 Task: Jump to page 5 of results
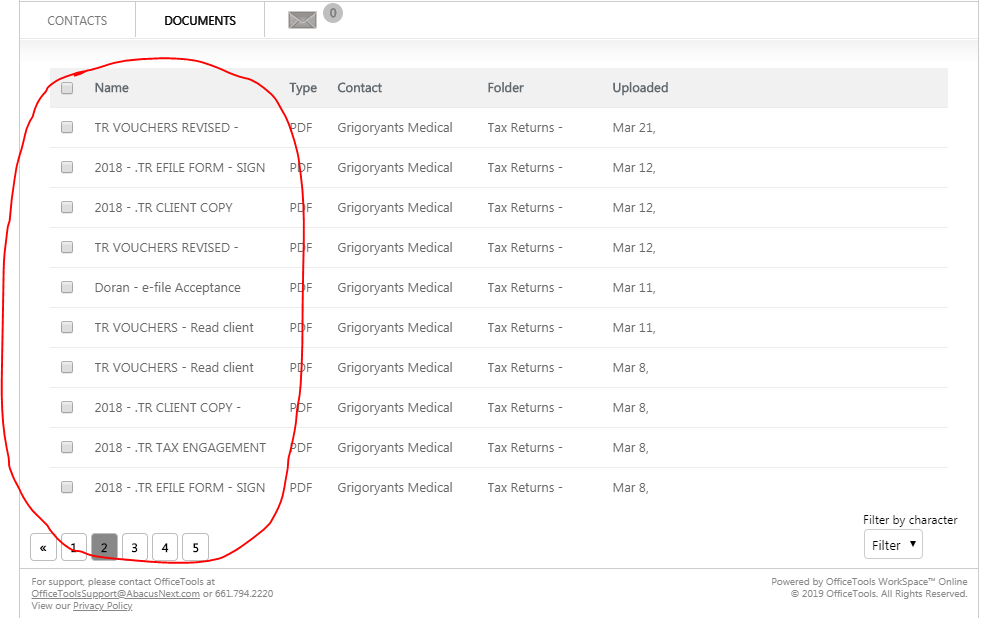(x=195, y=546)
